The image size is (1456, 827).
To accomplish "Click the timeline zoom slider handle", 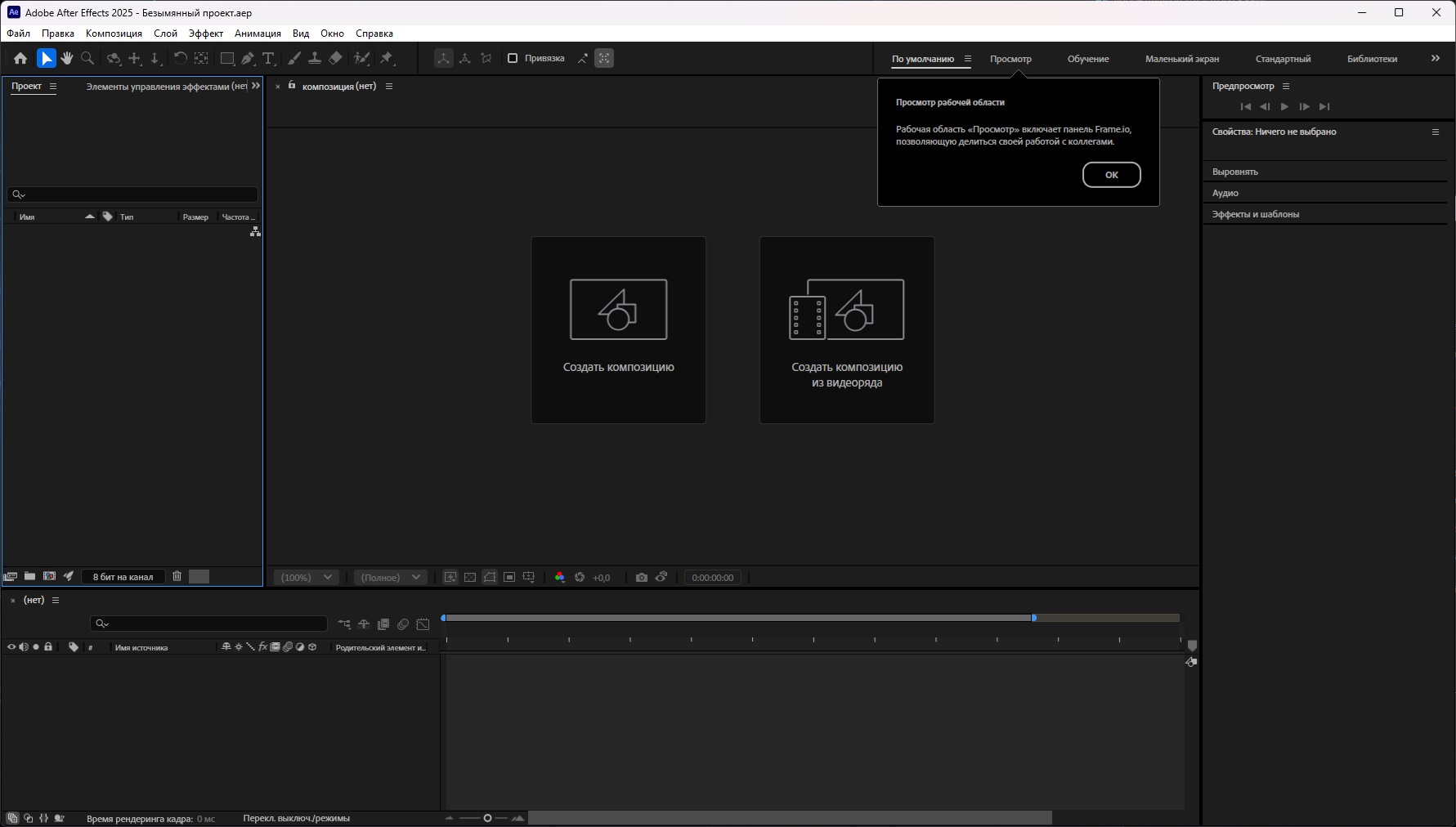I will pos(487,818).
